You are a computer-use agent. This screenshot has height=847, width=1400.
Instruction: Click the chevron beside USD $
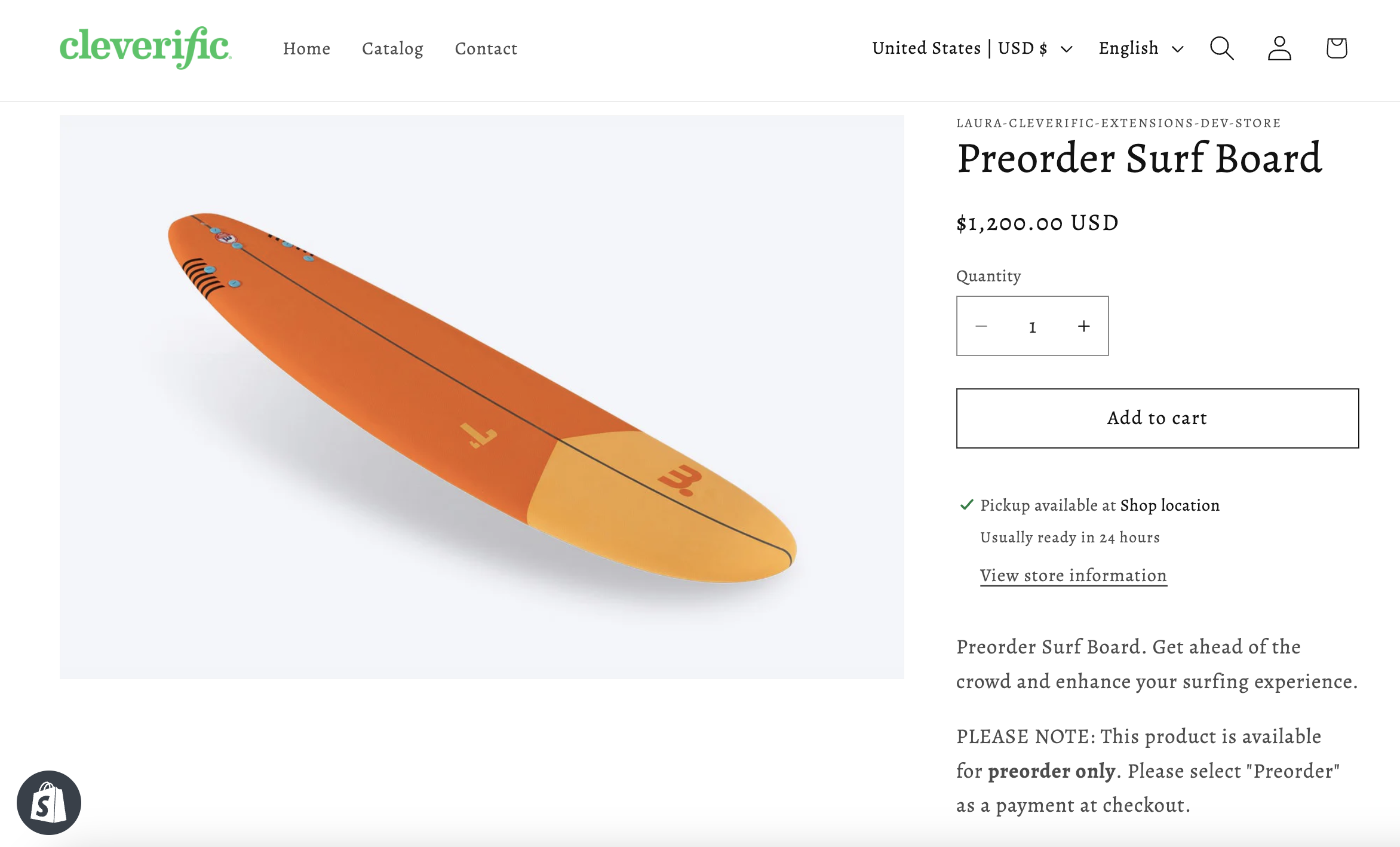tap(1067, 49)
